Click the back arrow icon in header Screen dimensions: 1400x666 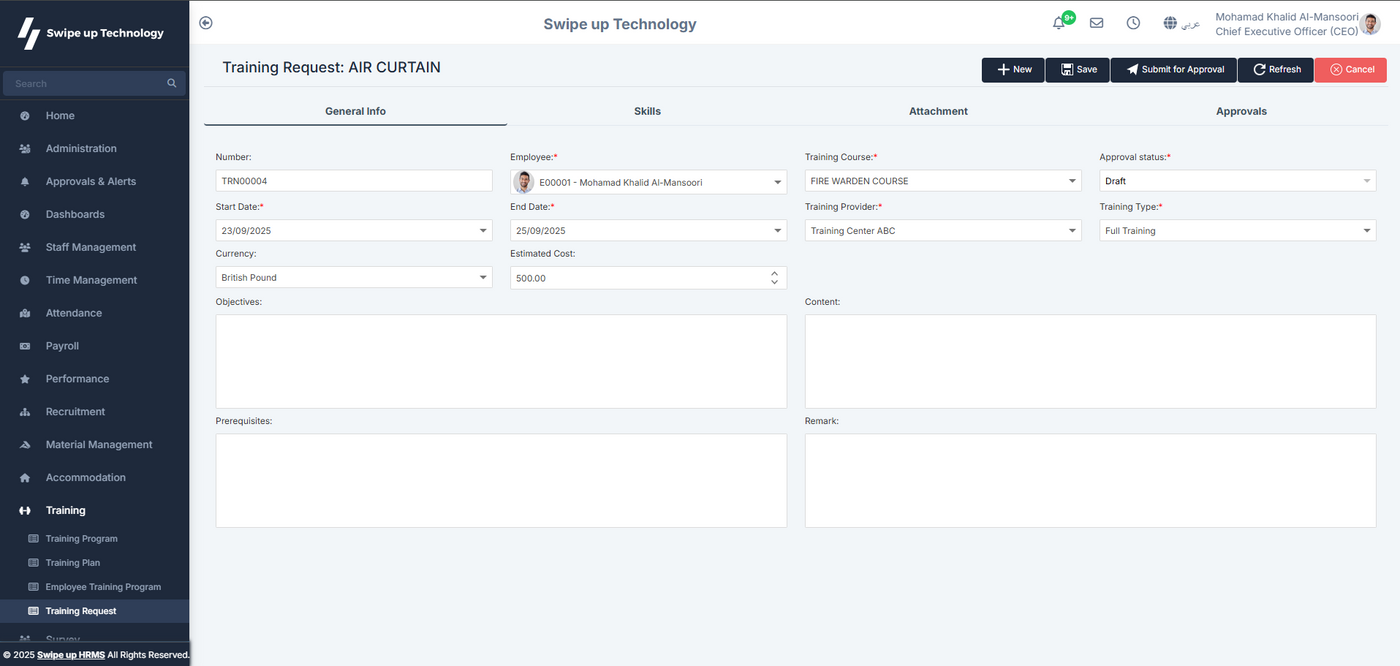click(206, 23)
